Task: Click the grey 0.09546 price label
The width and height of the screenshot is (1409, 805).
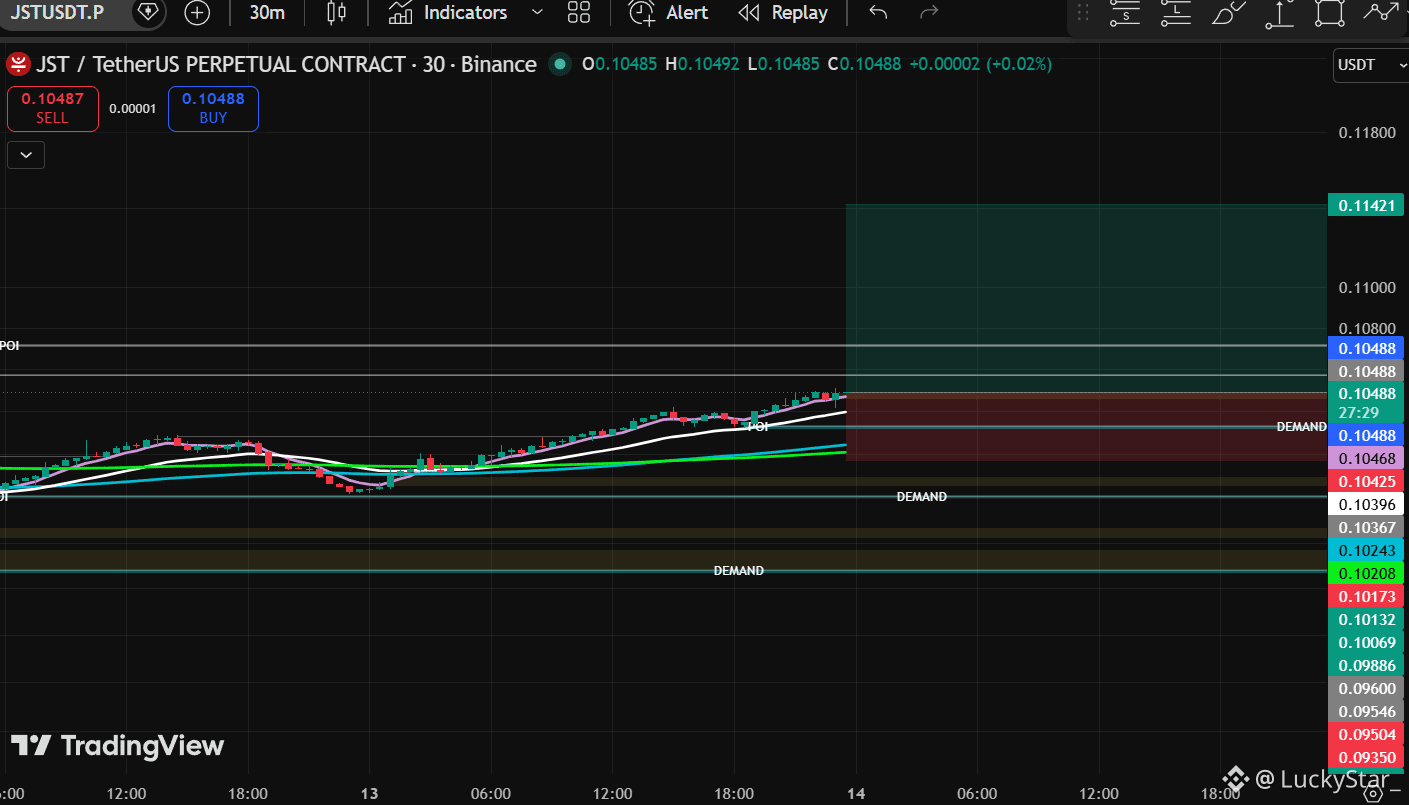Action: [x=1365, y=712]
